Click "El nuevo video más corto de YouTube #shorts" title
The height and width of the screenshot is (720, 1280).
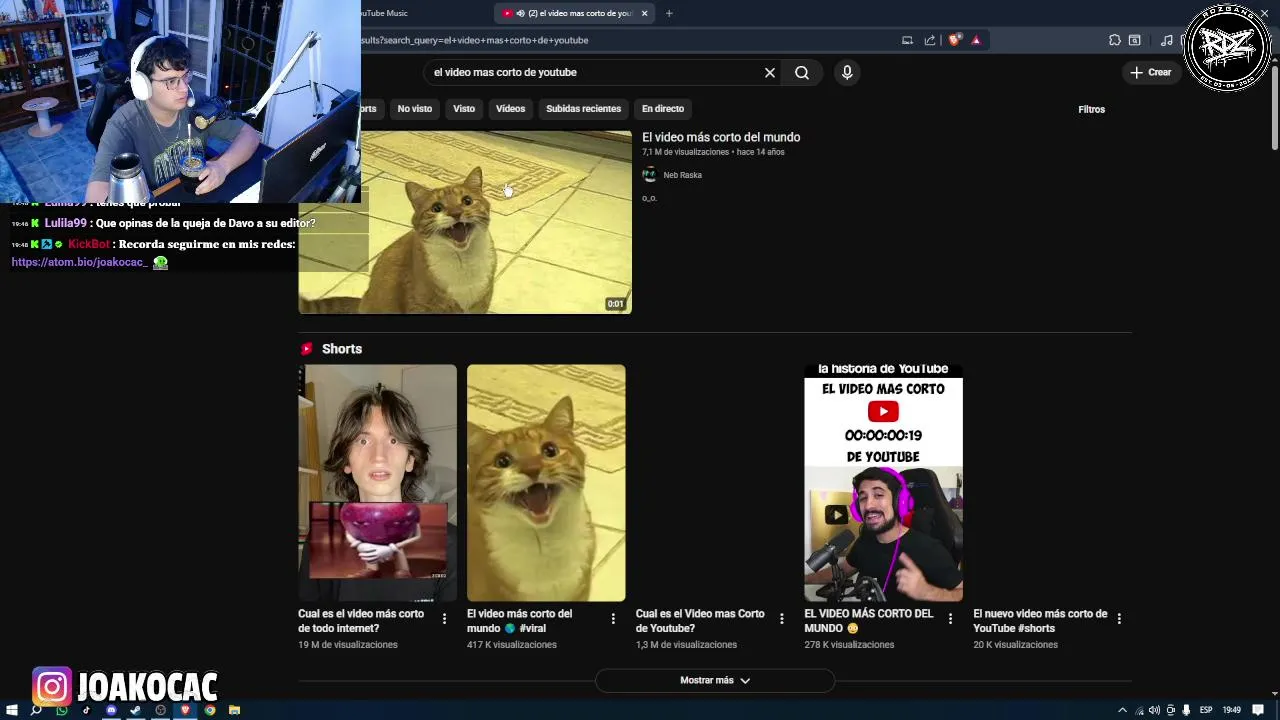coord(1040,621)
